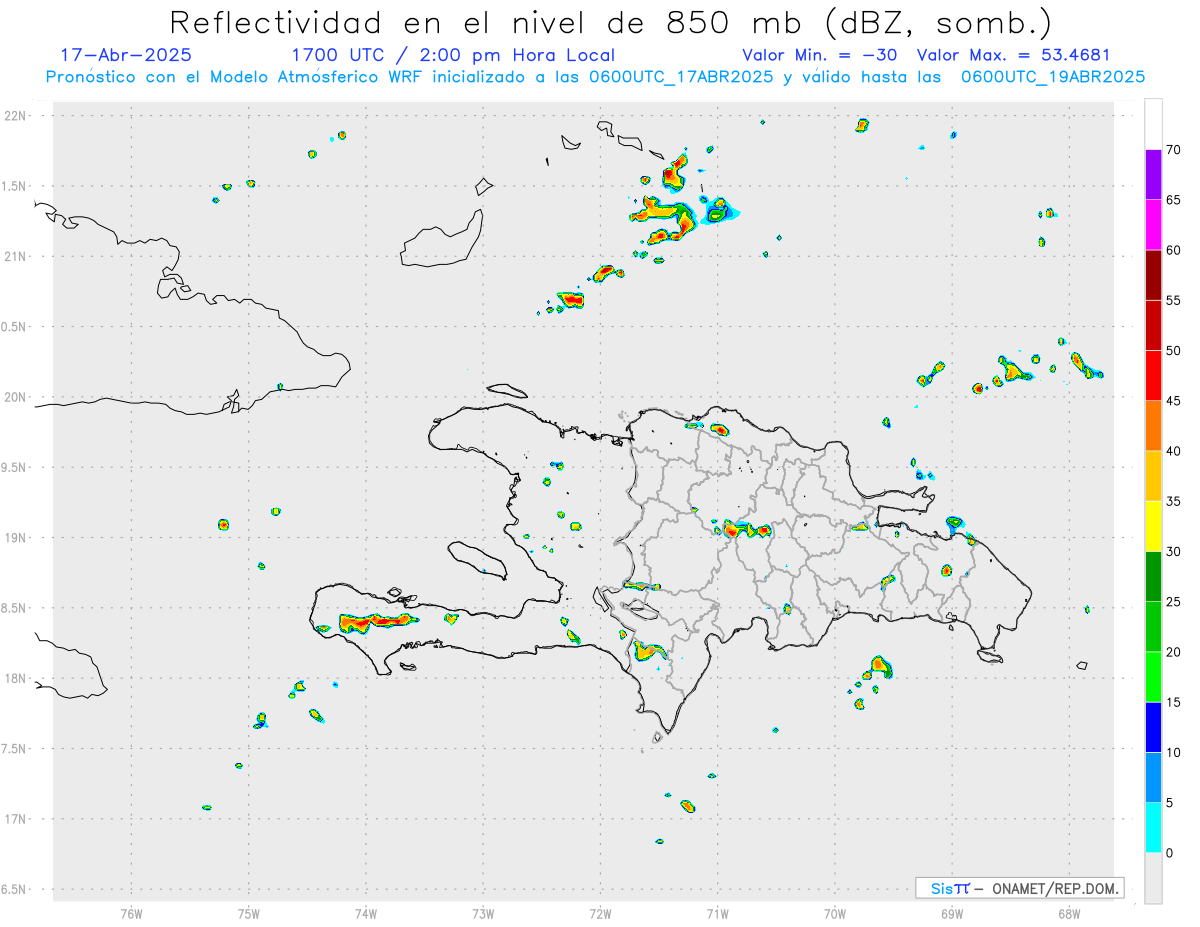Click the '76W' longitude label
1200x927 pixels.
[x=131, y=912]
